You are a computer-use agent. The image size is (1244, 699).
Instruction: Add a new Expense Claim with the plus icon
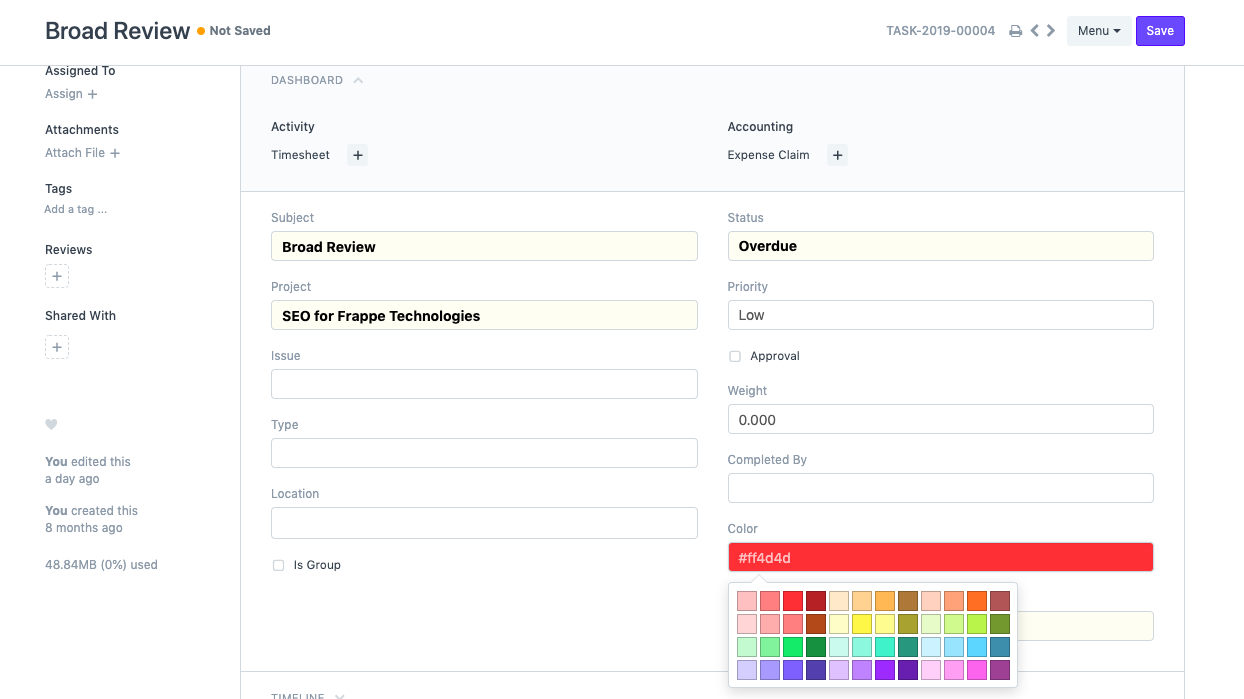837,155
